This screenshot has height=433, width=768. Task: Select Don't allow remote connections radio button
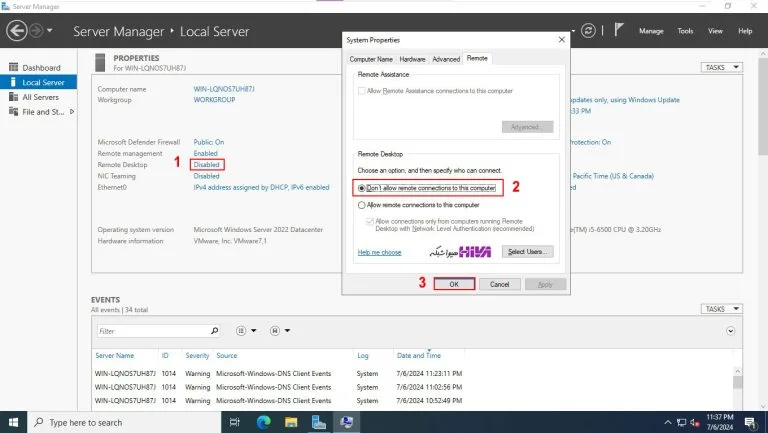point(361,188)
